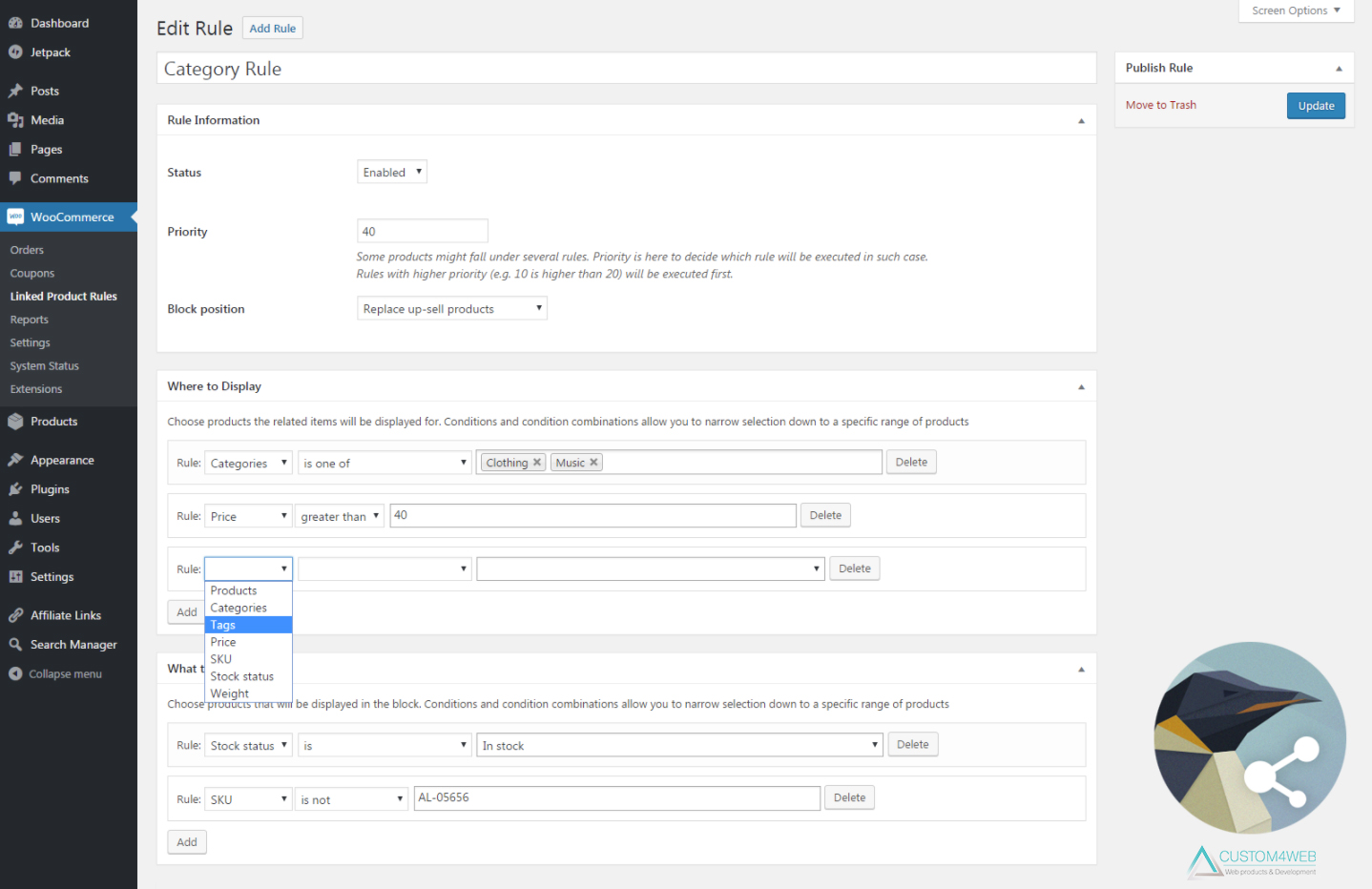
Task: Open Jetpack via its sidebar icon
Action: click(x=15, y=52)
